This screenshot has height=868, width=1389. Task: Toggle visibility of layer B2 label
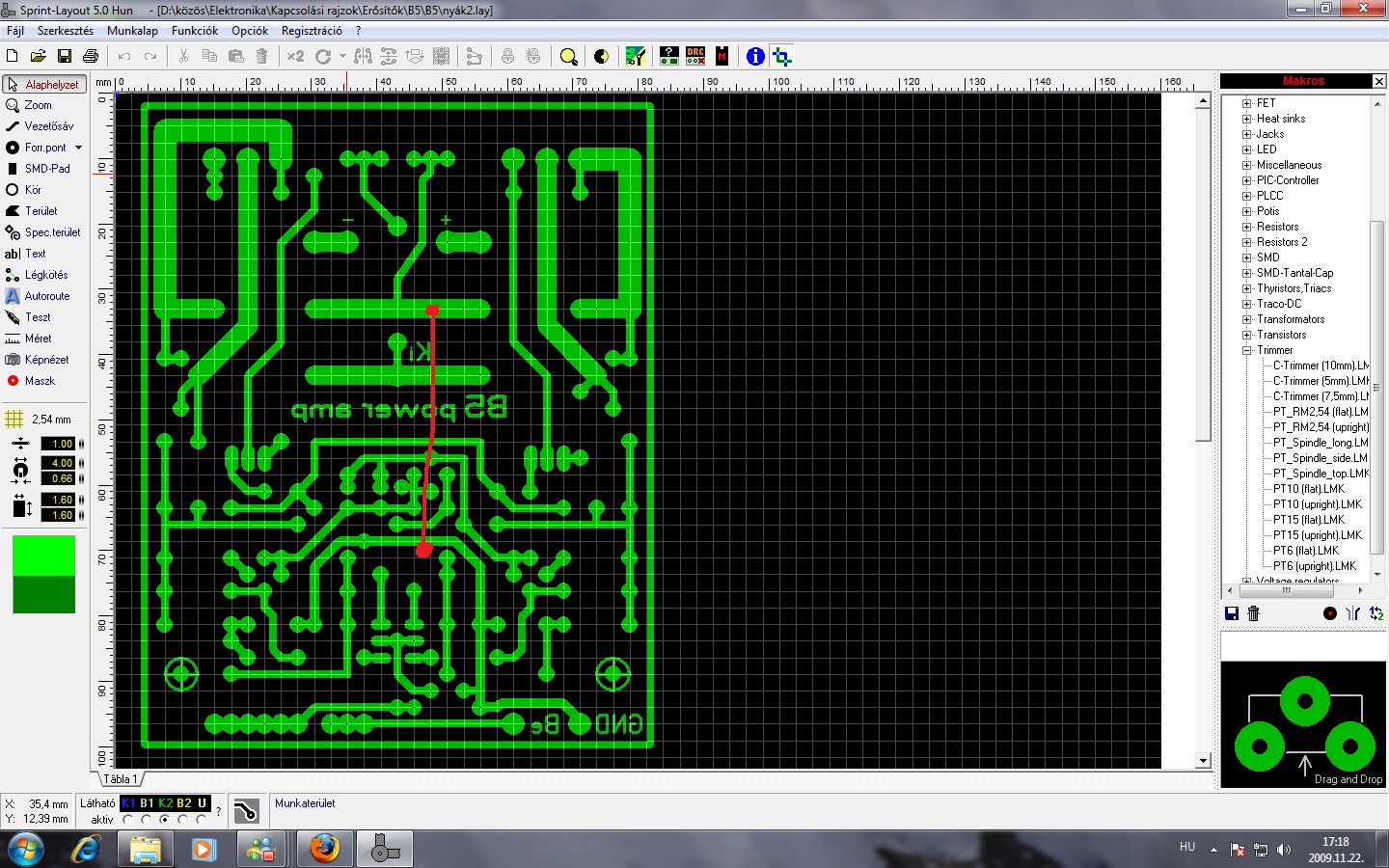point(183,802)
